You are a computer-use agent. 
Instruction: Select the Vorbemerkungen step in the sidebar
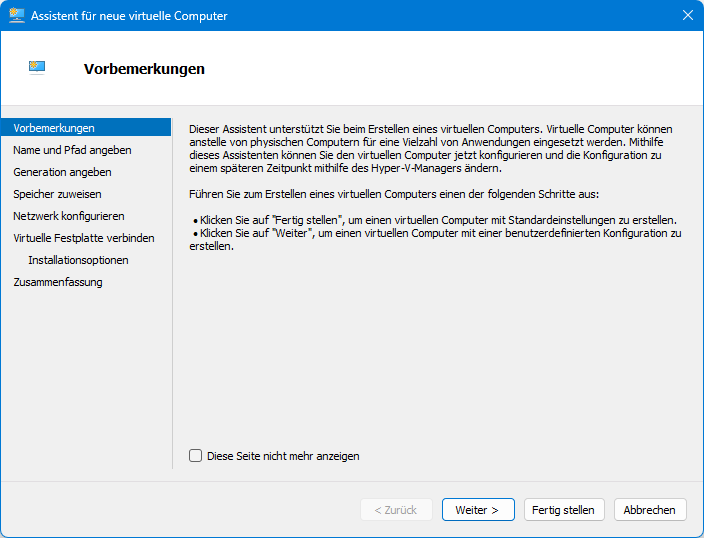pos(54,128)
